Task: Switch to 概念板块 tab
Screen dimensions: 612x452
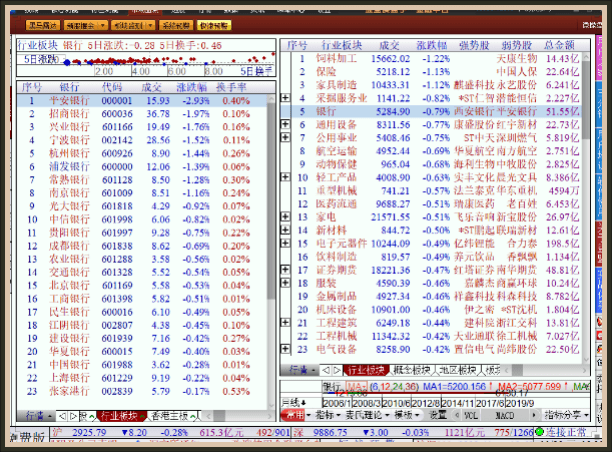Action: click(413, 370)
